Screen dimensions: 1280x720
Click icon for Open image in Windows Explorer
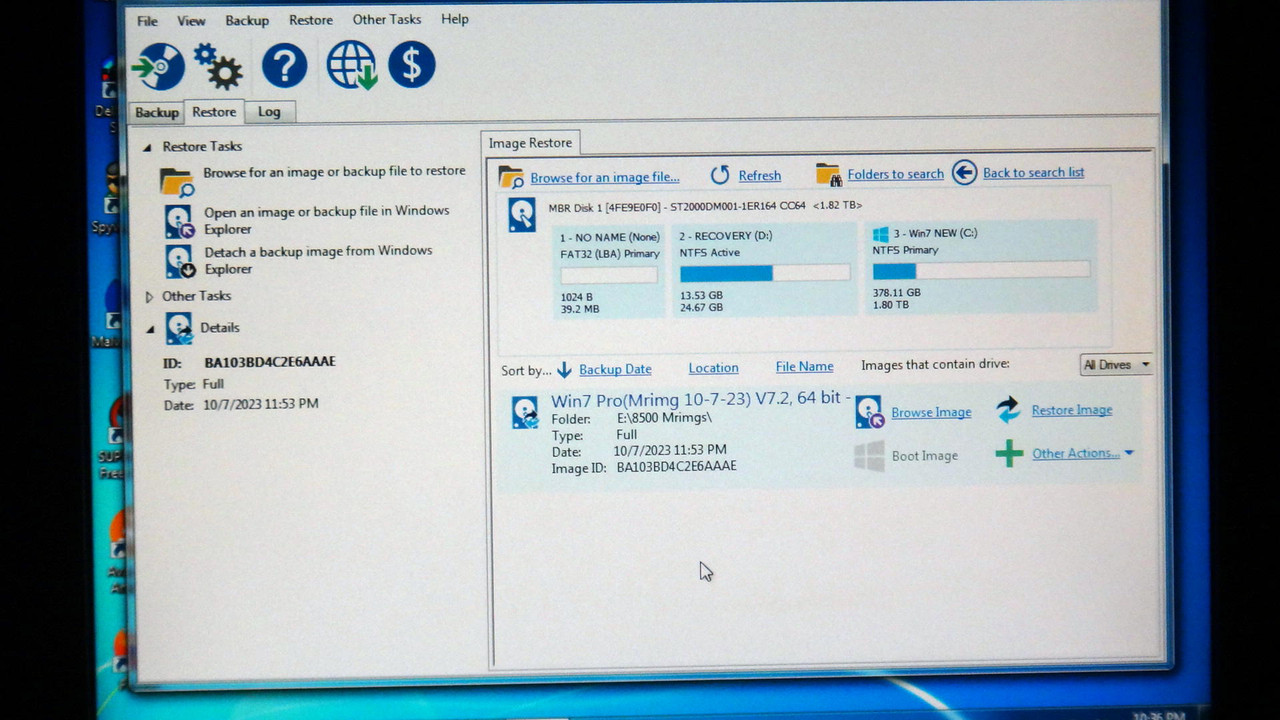click(x=179, y=221)
